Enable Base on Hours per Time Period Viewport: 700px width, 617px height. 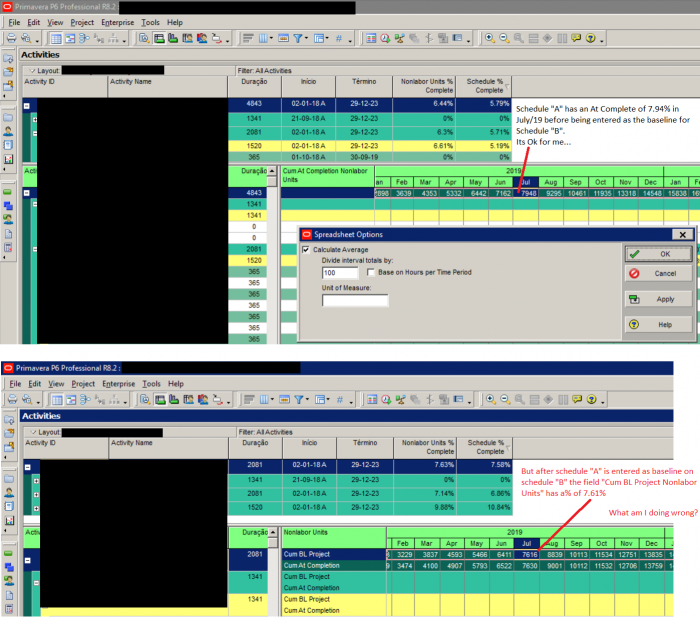tap(371, 272)
